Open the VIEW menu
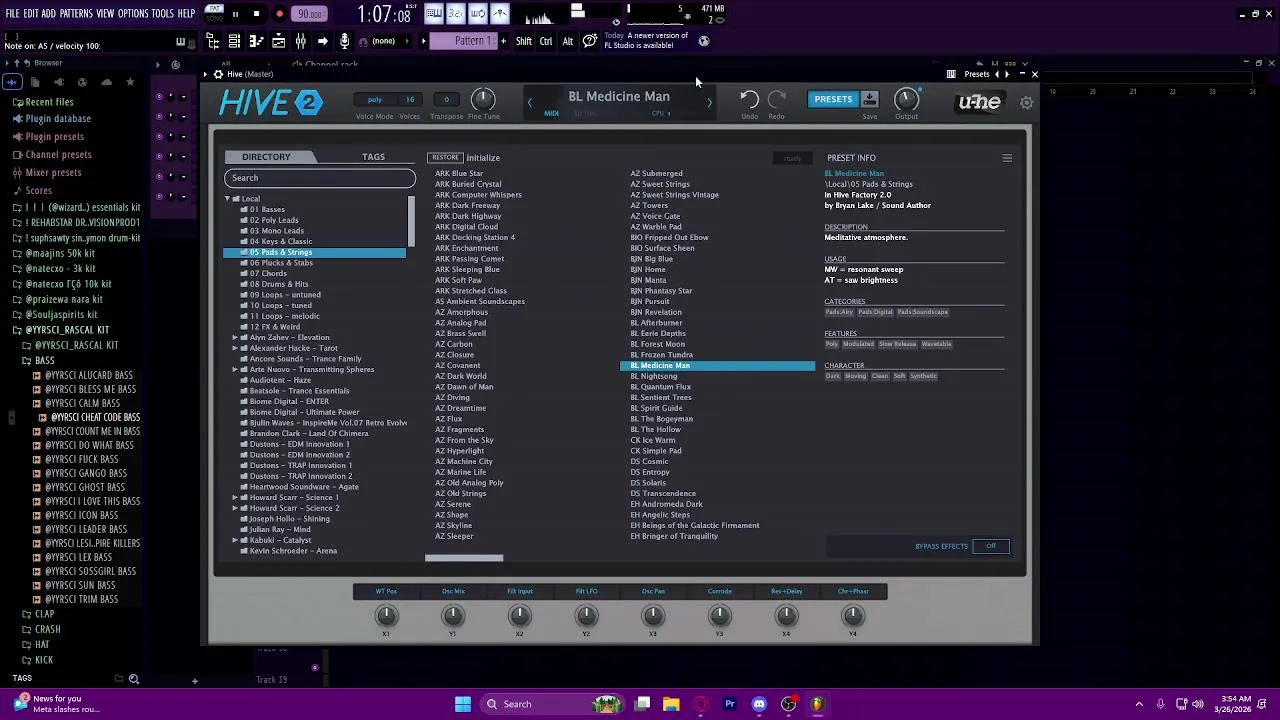1280x720 pixels. [105, 13]
